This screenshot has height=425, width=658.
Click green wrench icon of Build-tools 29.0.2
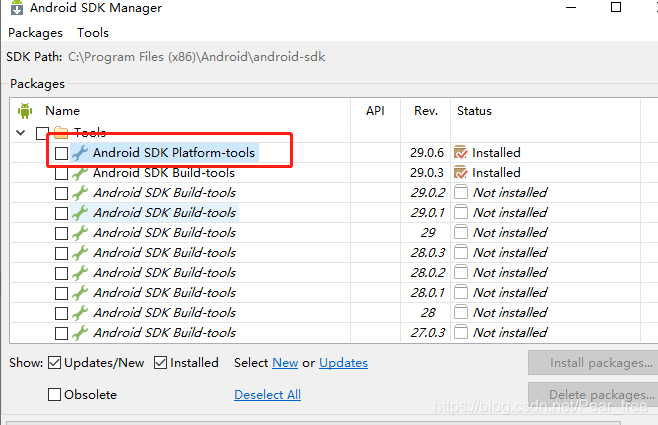[79, 193]
